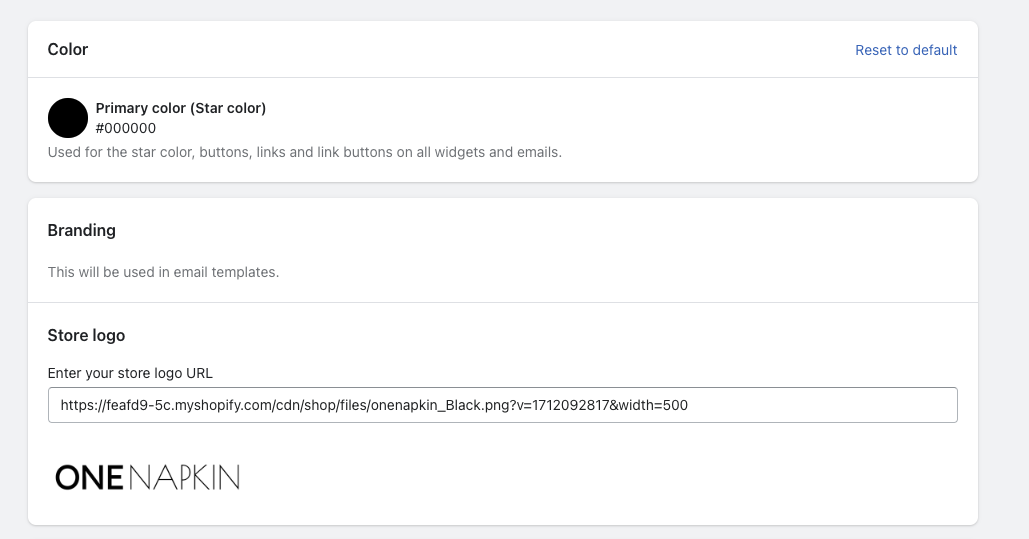Click the Branding section heading
1029x539 pixels.
click(x=82, y=230)
